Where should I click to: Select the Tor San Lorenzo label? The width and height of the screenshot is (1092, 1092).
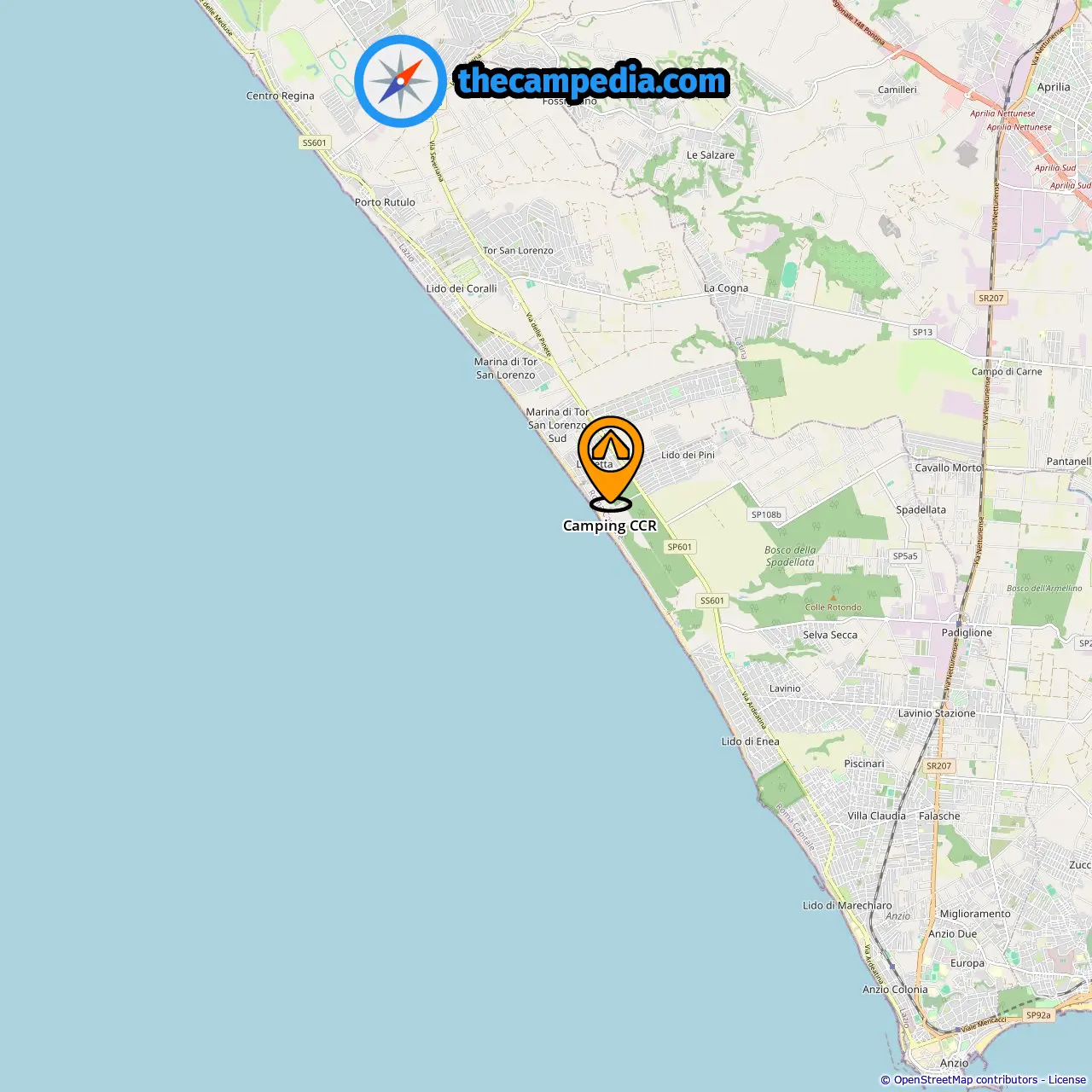pos(518,251)
